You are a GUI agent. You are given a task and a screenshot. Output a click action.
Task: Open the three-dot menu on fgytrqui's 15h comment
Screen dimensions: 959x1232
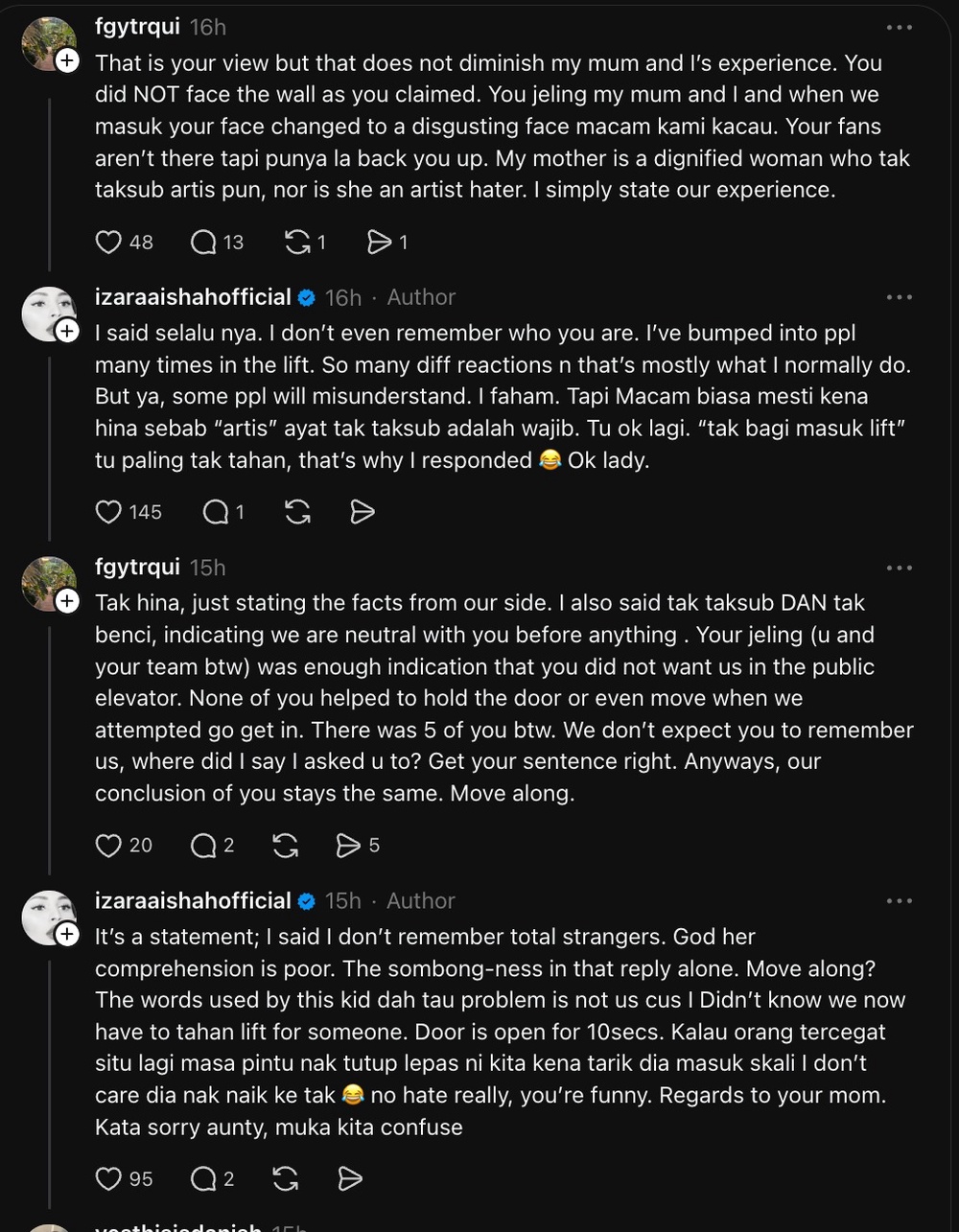(900, 568)
